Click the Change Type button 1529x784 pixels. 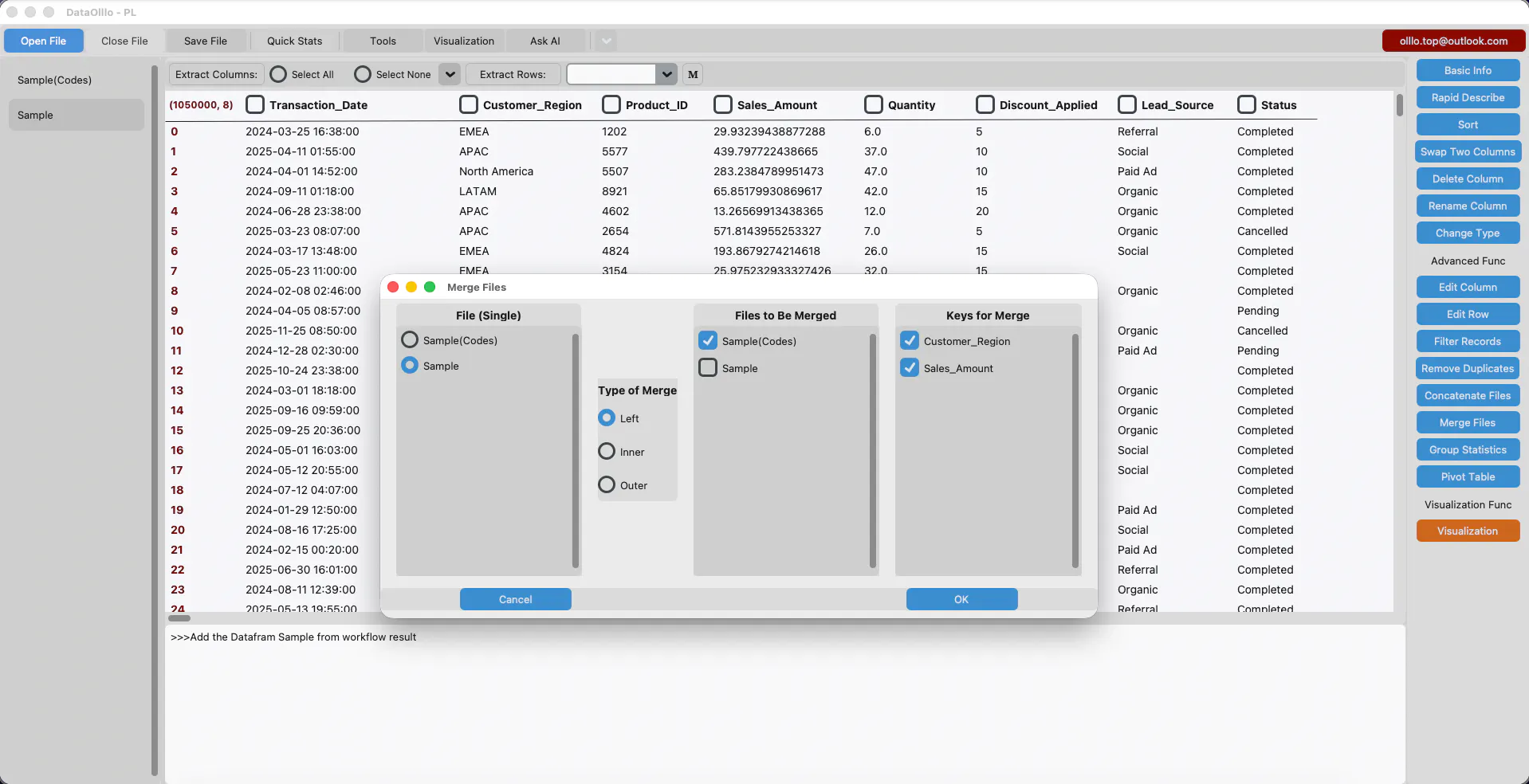(x=1468, y=233)
